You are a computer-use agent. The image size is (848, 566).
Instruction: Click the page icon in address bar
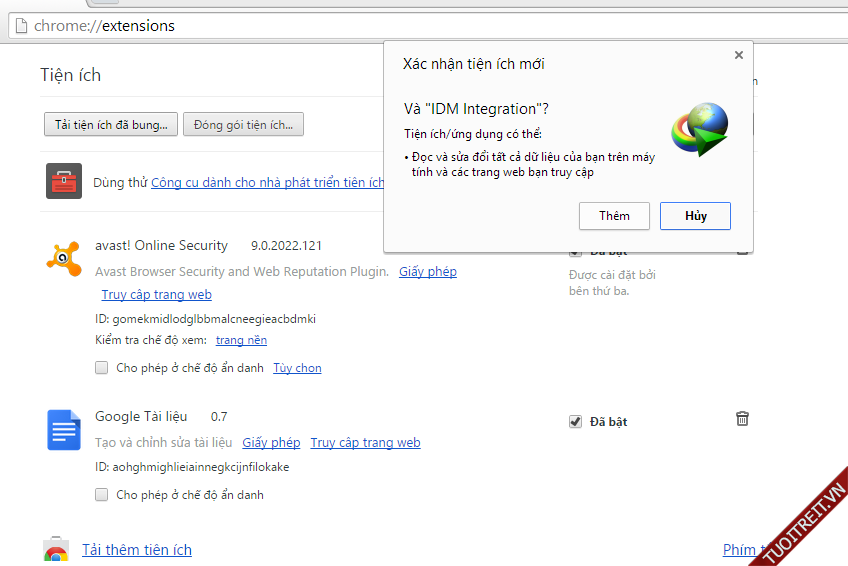point(20,26)
